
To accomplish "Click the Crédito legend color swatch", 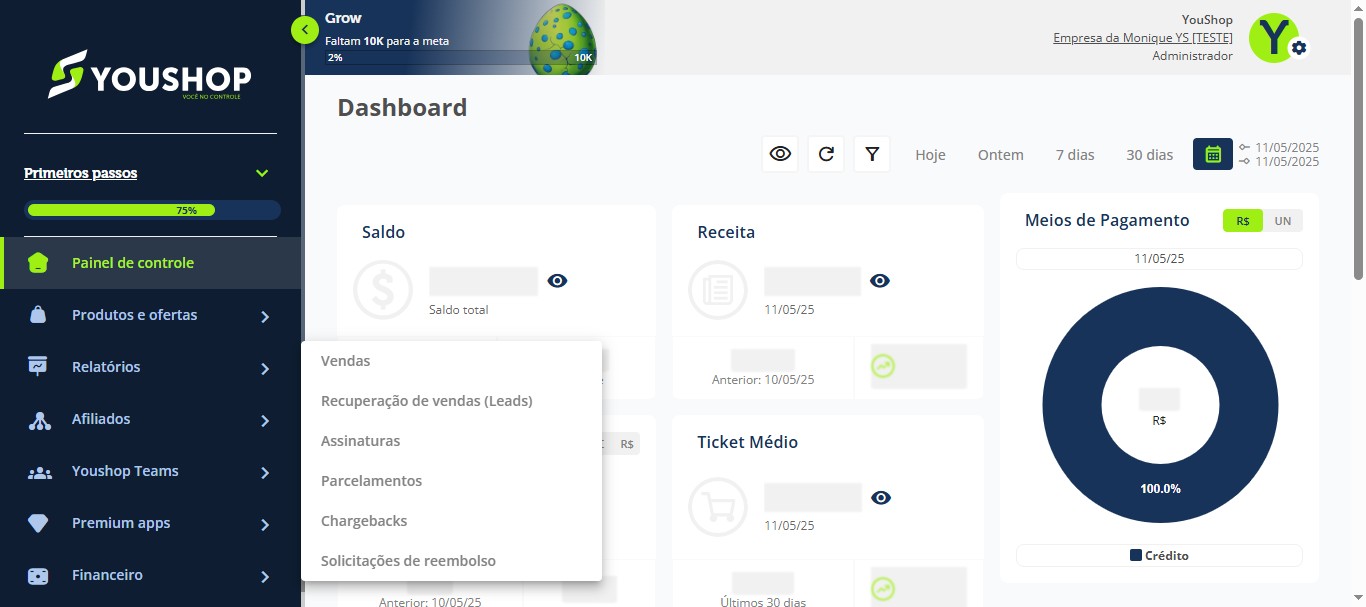I will coord(1136,556).
